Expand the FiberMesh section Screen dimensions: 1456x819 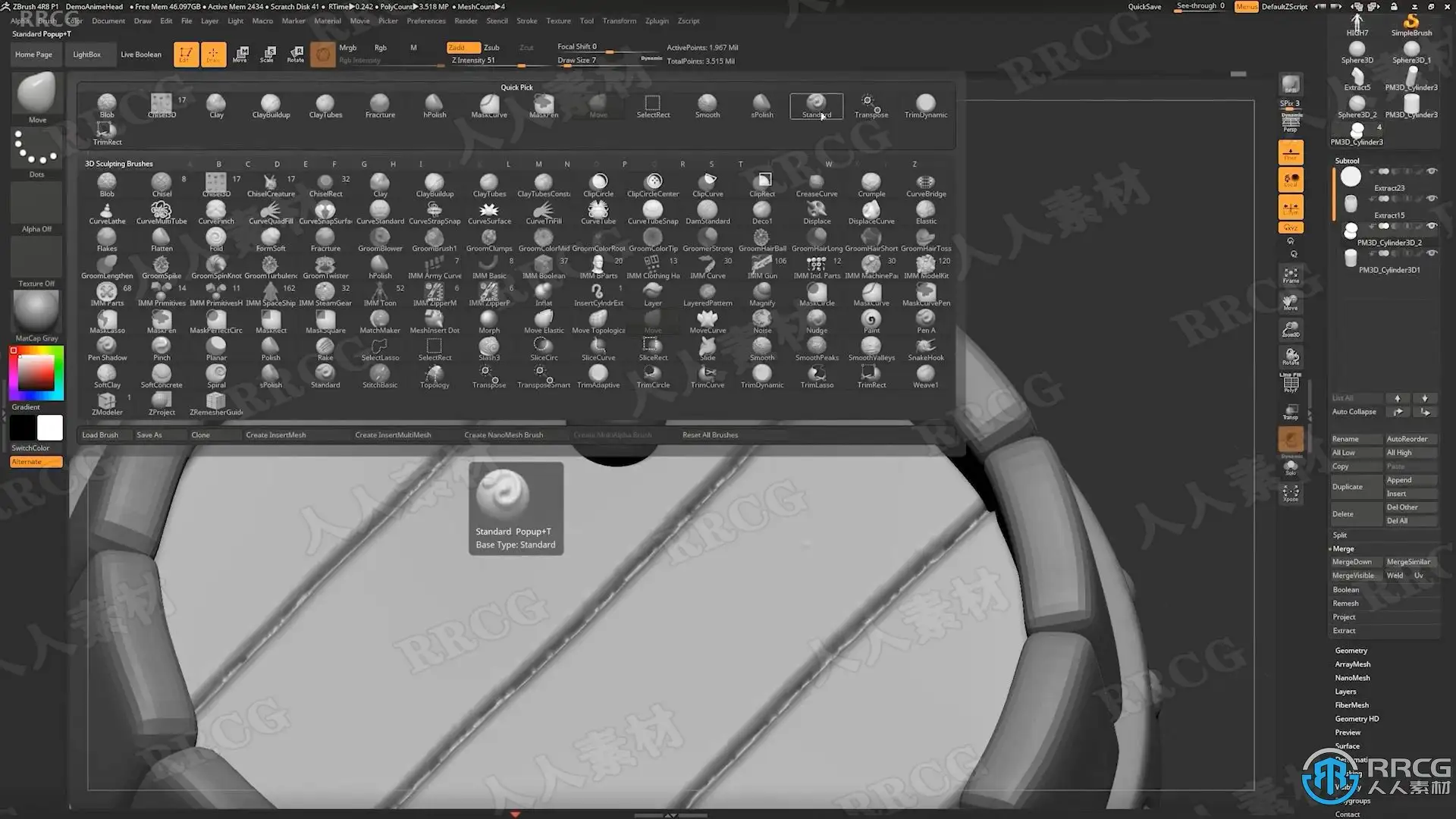click(1351, 705)
